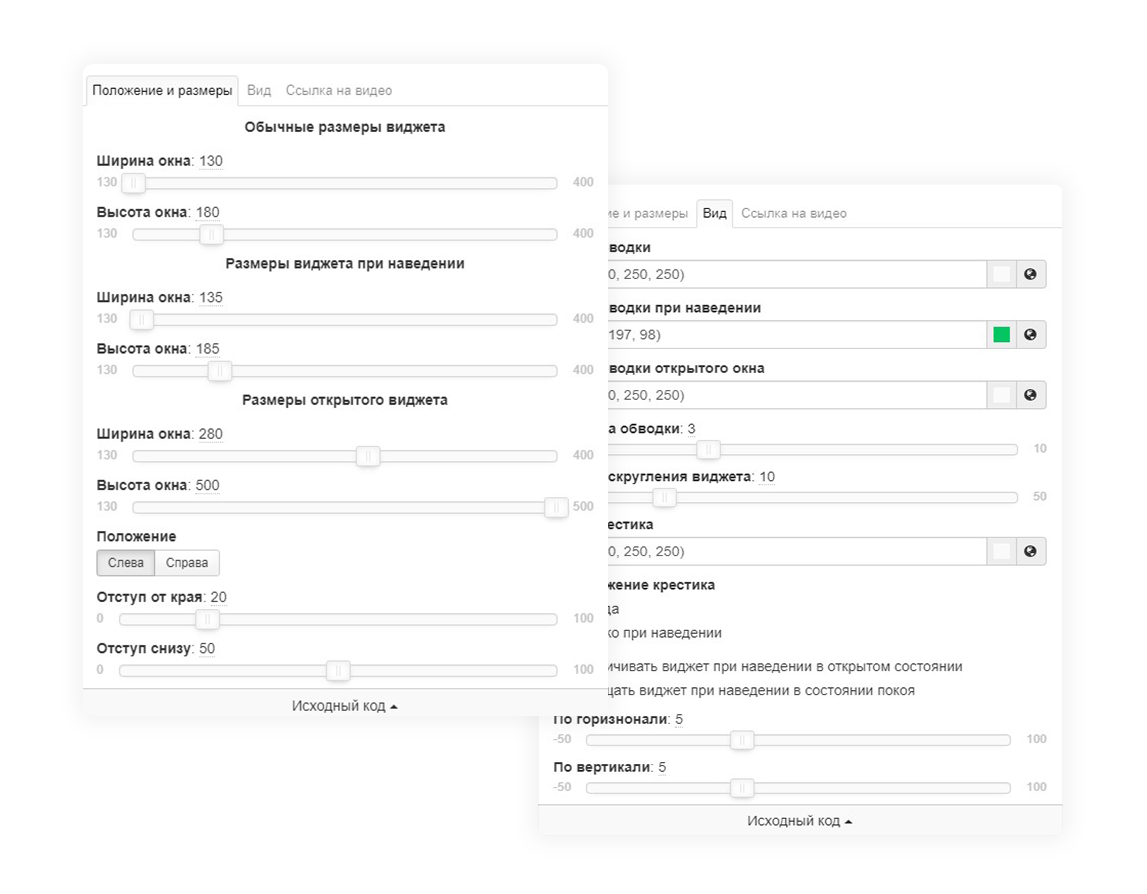Open 'Ссылка на видео' tab in the sizes panel

point(339,90)
